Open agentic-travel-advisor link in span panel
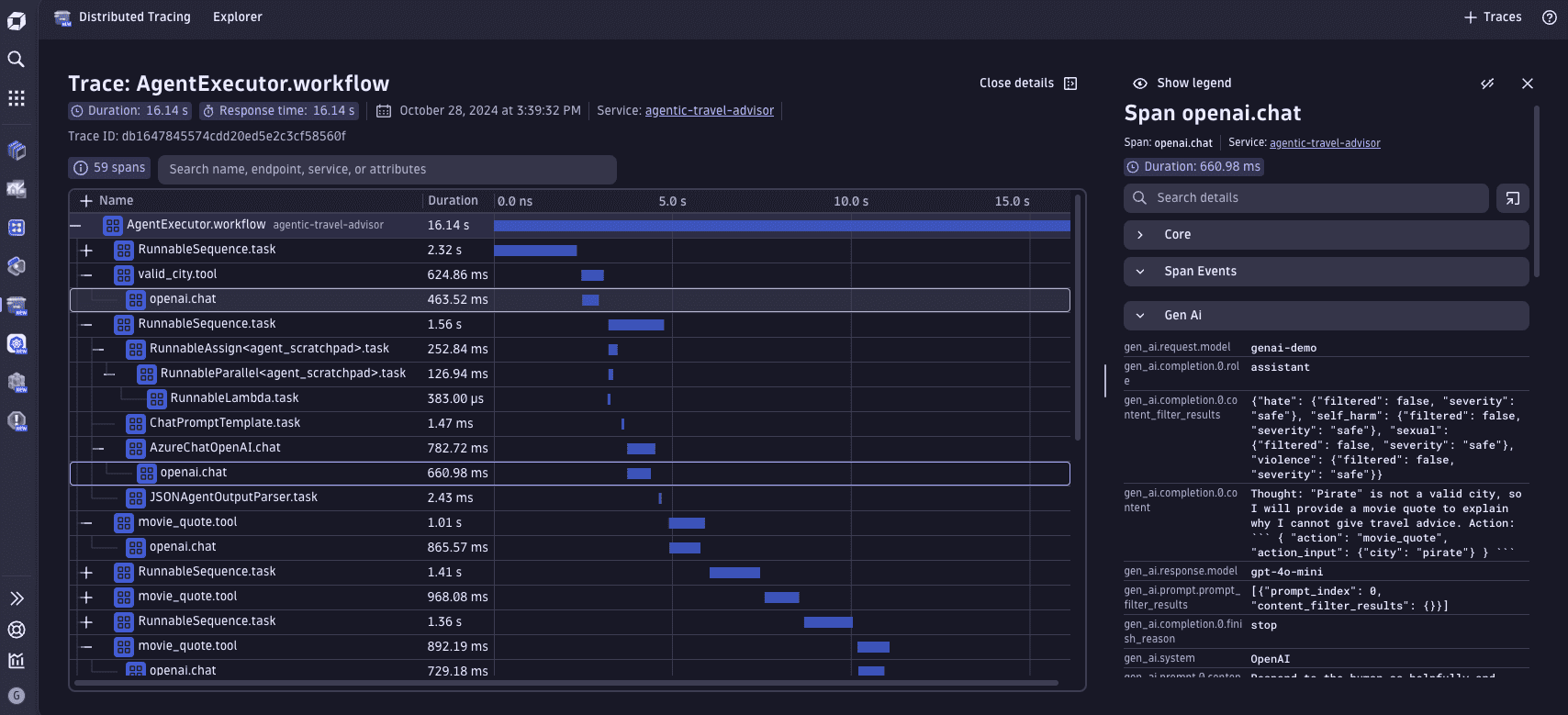Viewport: 1568px width, 715px height. (1325, 143)
